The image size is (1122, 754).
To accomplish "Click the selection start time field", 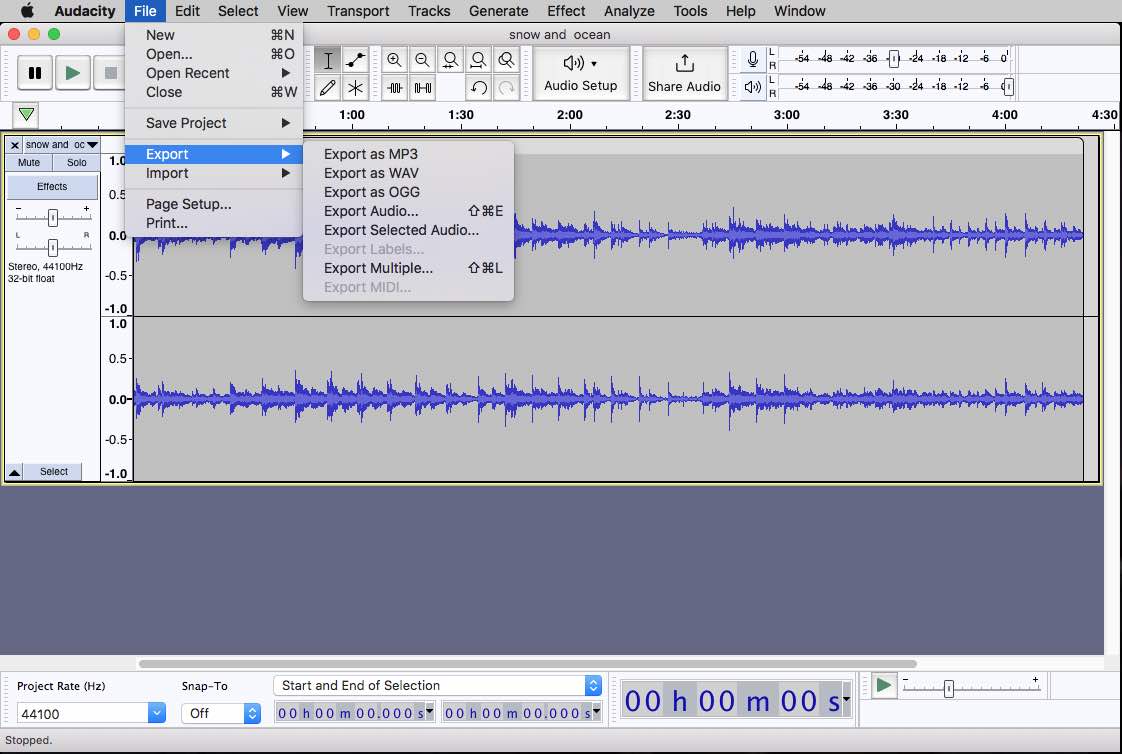I will point(350,713).
